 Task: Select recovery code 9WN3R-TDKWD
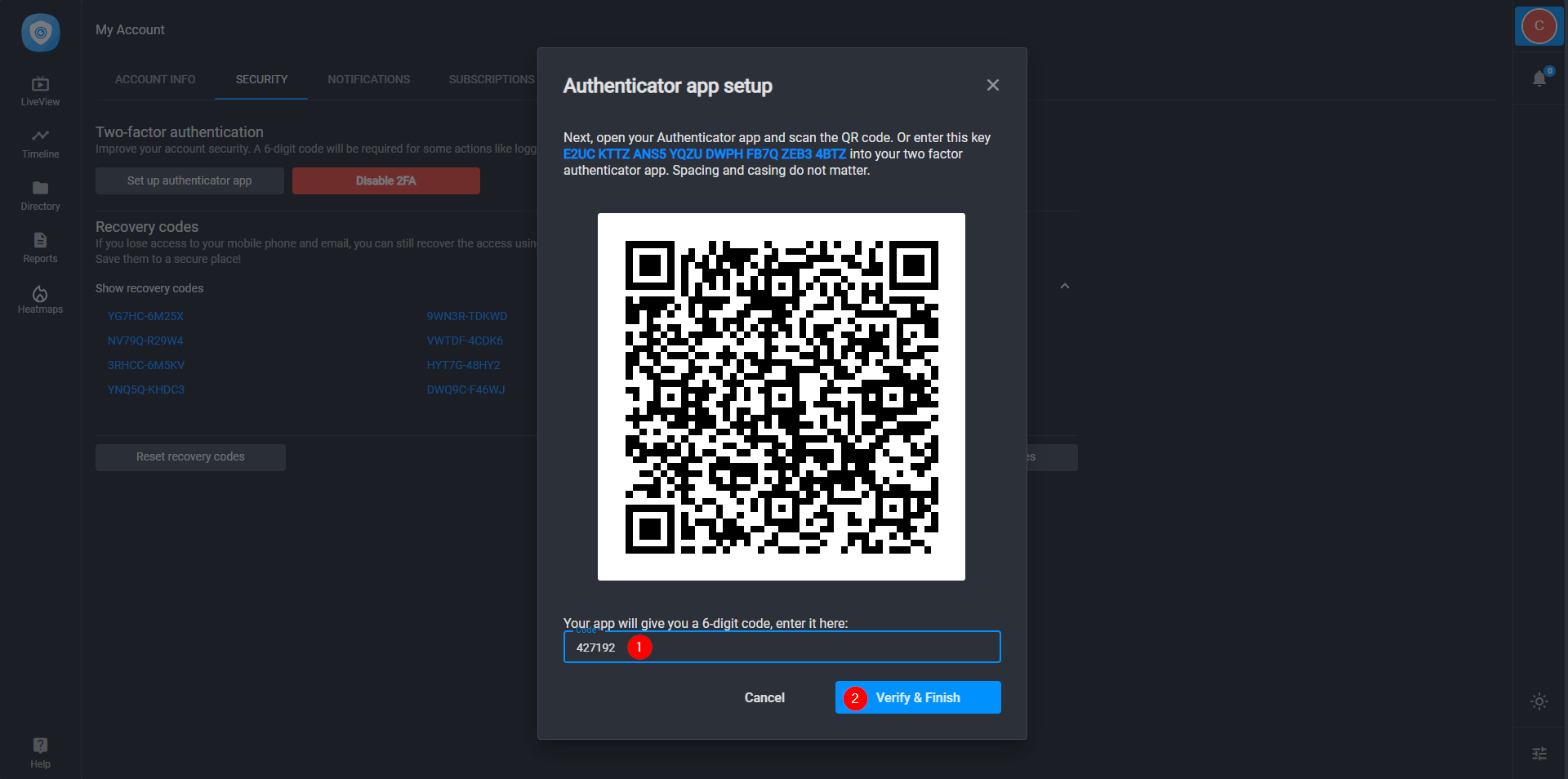(467, 316)
